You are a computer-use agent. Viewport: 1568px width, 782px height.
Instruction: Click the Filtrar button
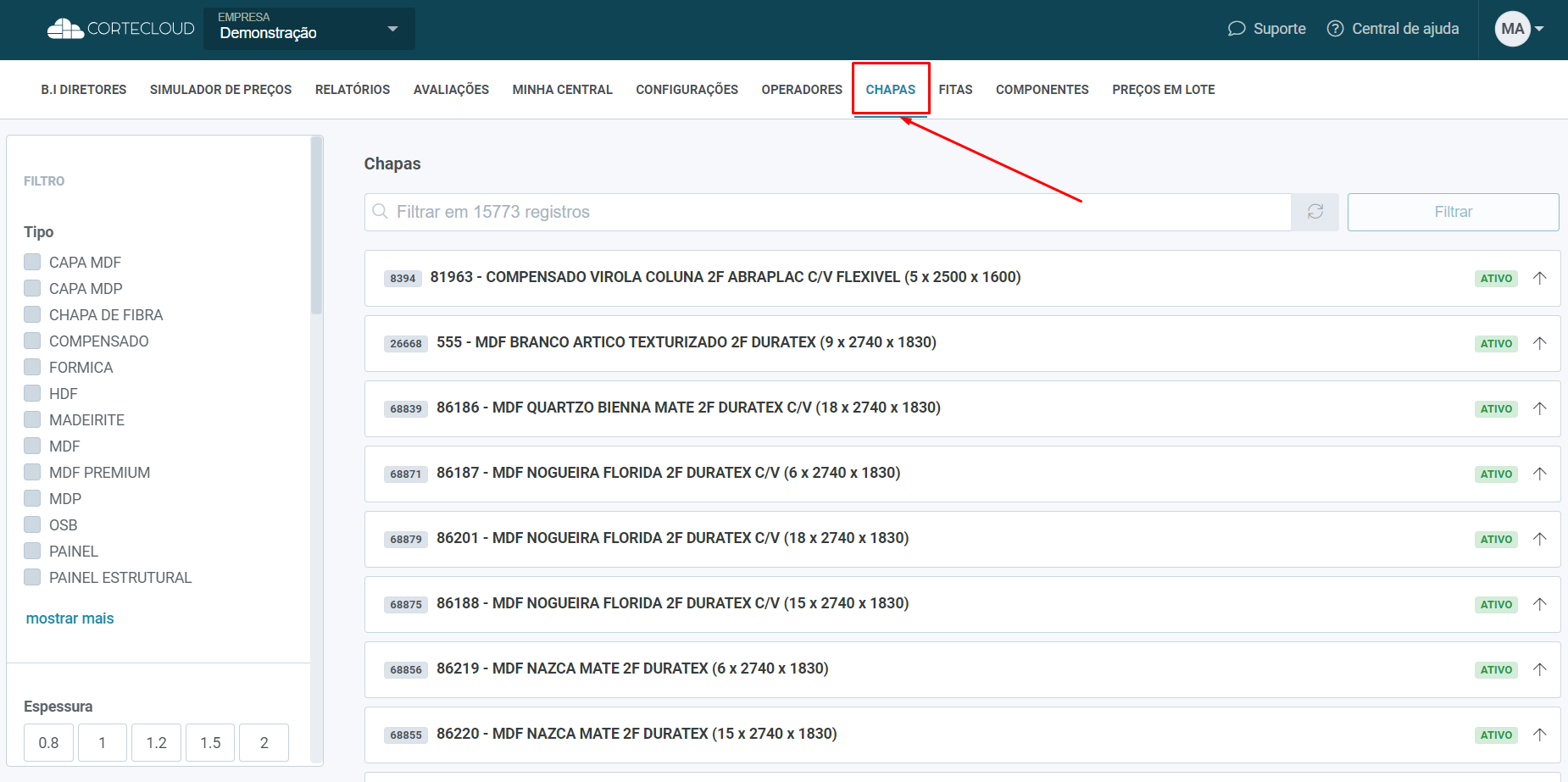click(x=1453, y=212)
